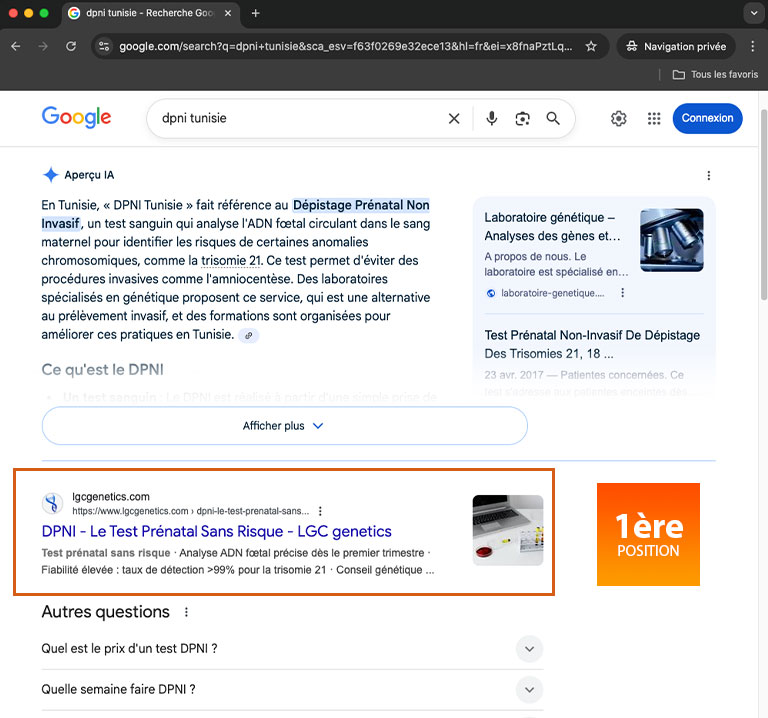Open a new browser tab

click(x=256, y=13)
